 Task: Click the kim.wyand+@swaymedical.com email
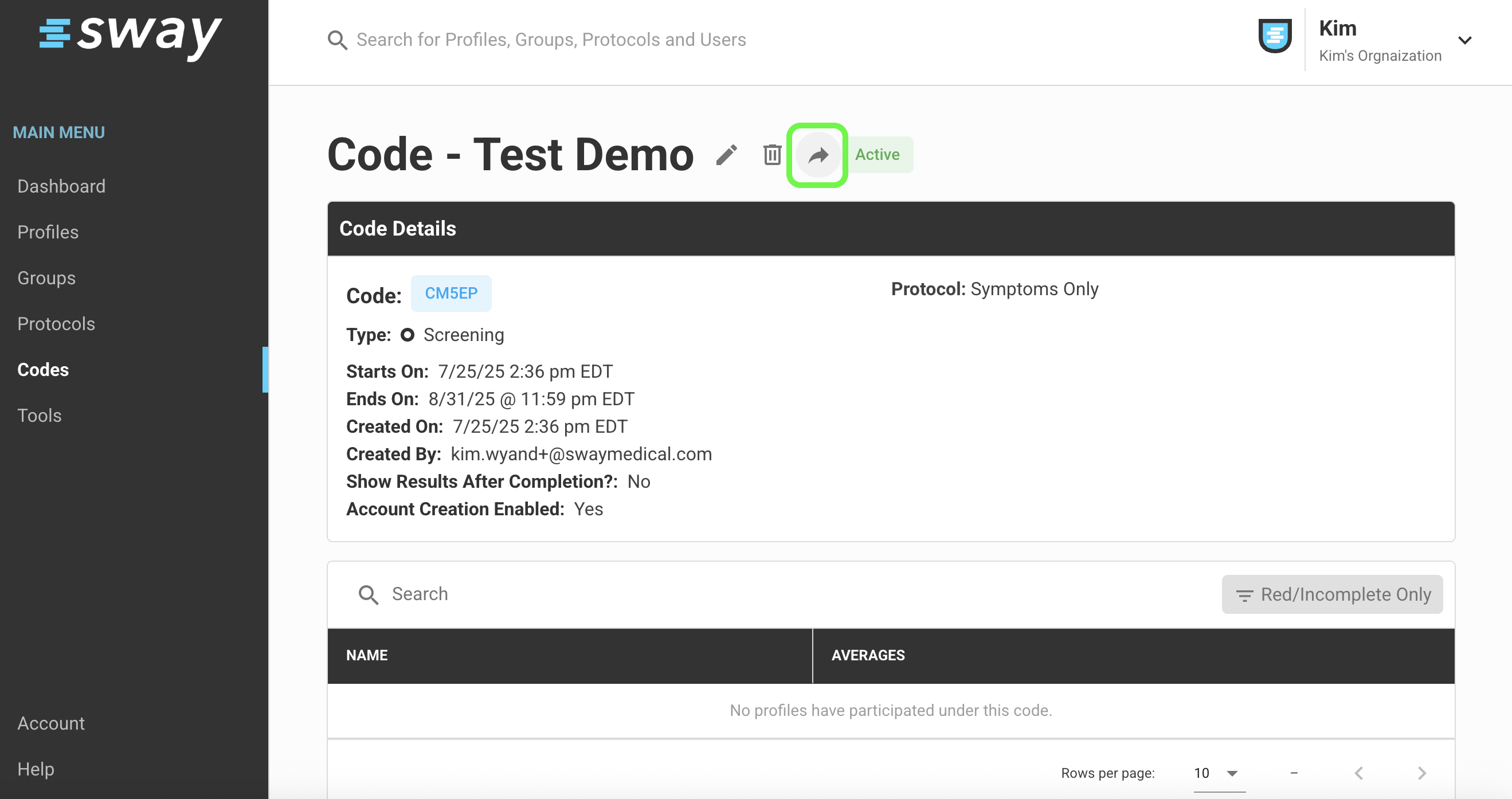[x=581, y=455]
